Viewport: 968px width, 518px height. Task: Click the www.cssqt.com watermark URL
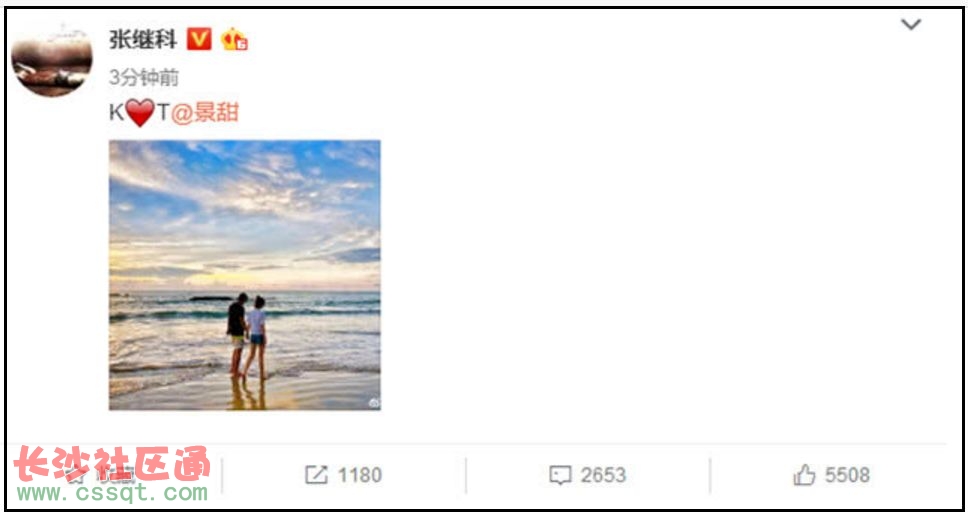point(112,493)
